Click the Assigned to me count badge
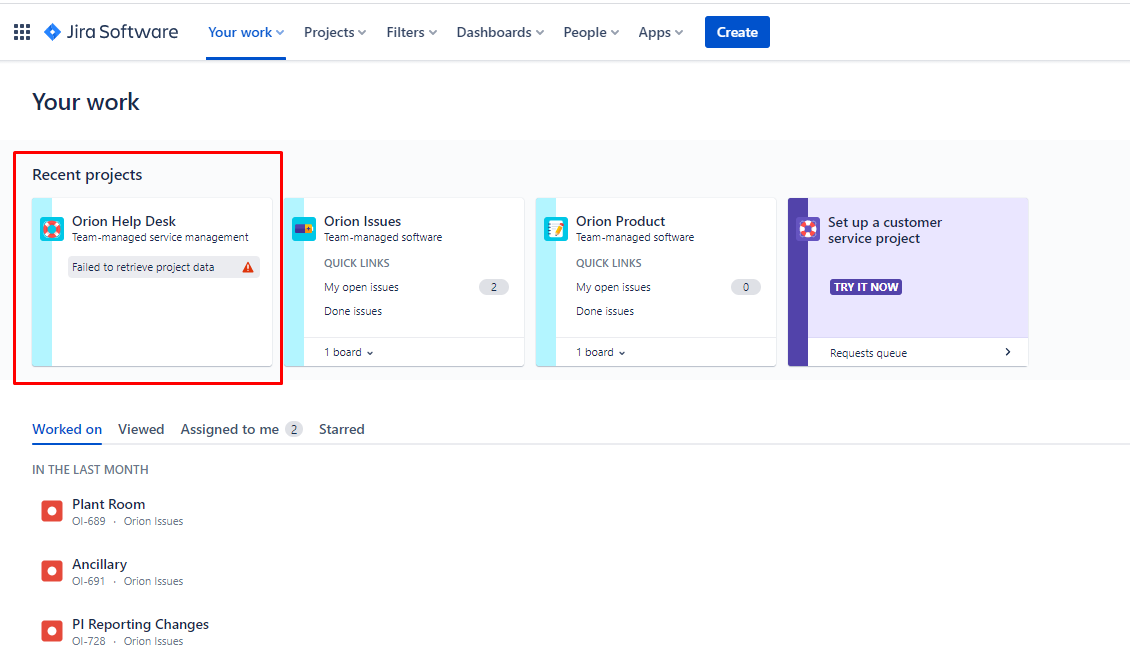1130x659 pixels. [293, 429]
